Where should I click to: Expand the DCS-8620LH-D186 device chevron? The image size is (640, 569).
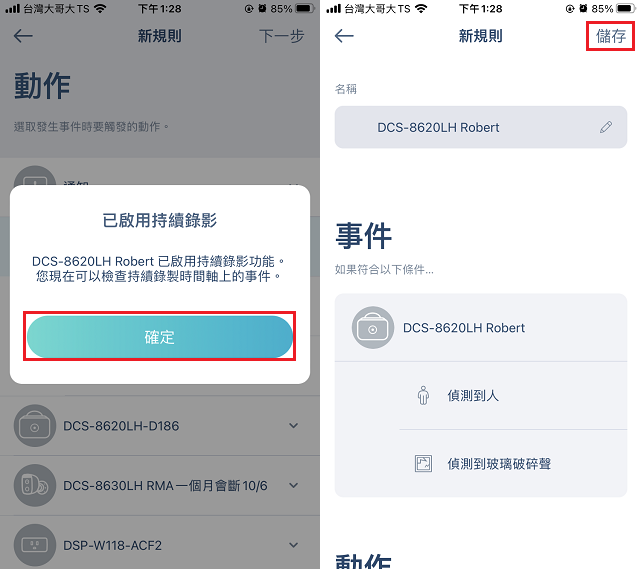[293, 426]
